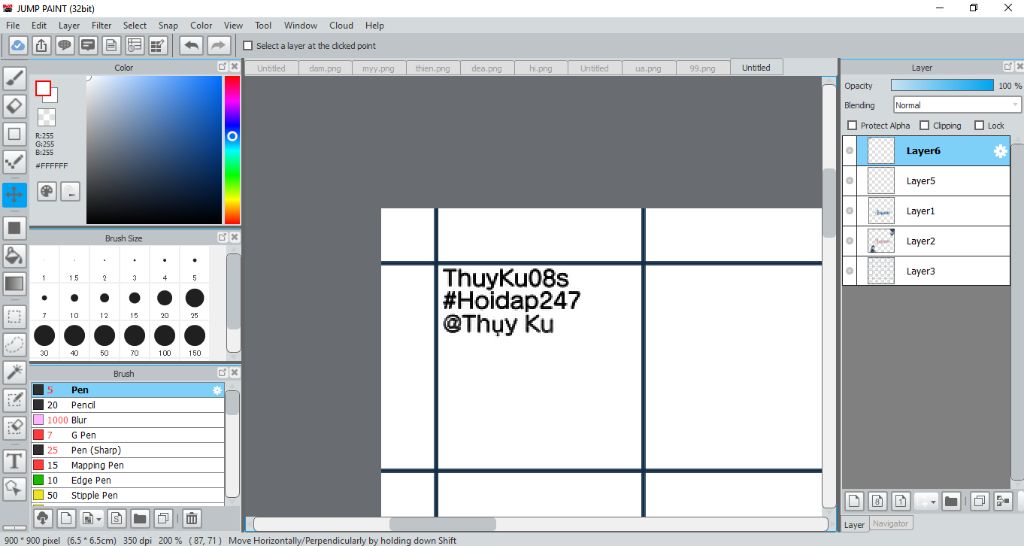Open the Filter menu
The image size is (1024, 546).
[x=101, y=25]
